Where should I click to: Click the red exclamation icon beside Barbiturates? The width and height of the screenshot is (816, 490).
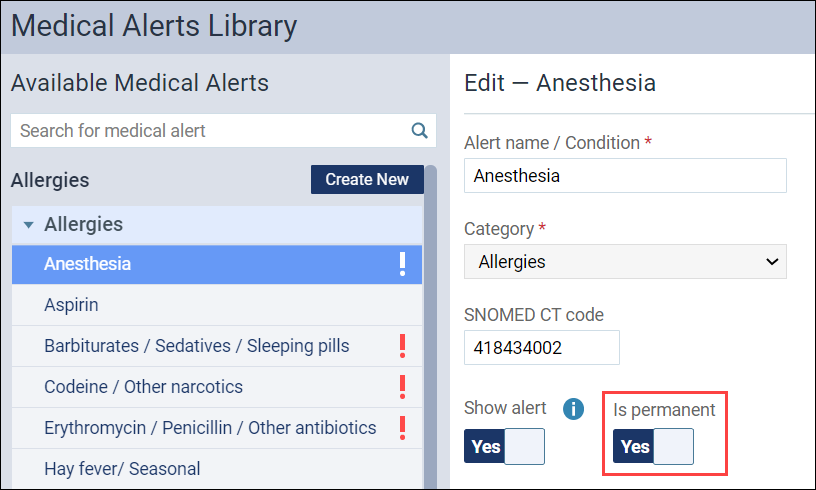[x=402, y=346]
